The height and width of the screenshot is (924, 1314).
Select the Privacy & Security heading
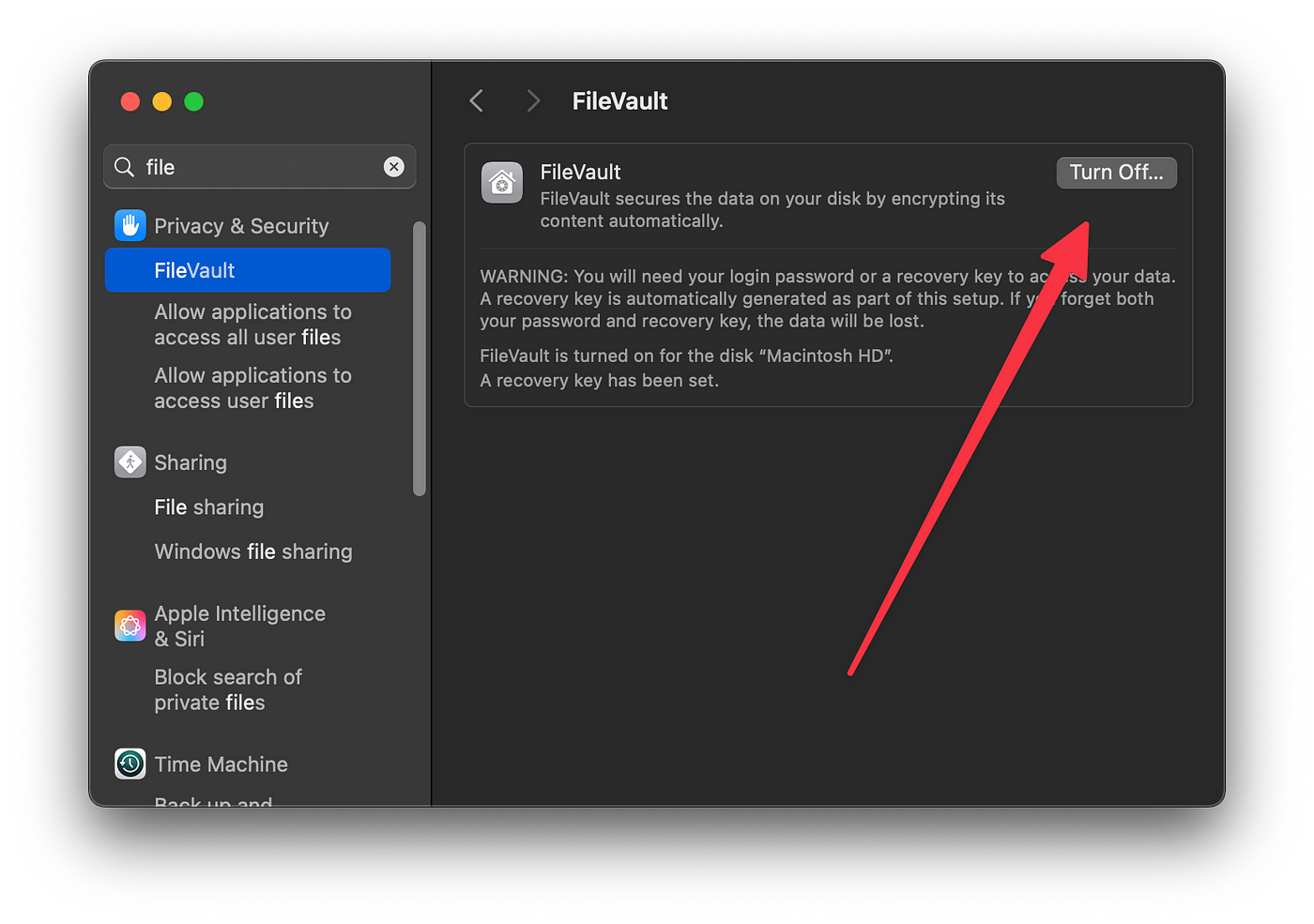click(241, 226)
